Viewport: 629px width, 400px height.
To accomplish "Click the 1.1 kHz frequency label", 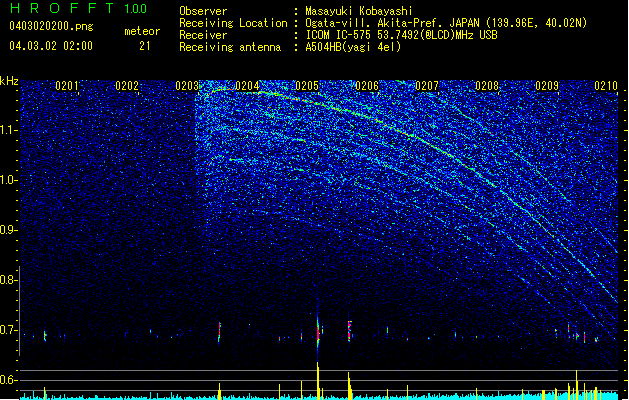I will pos(9,130).
